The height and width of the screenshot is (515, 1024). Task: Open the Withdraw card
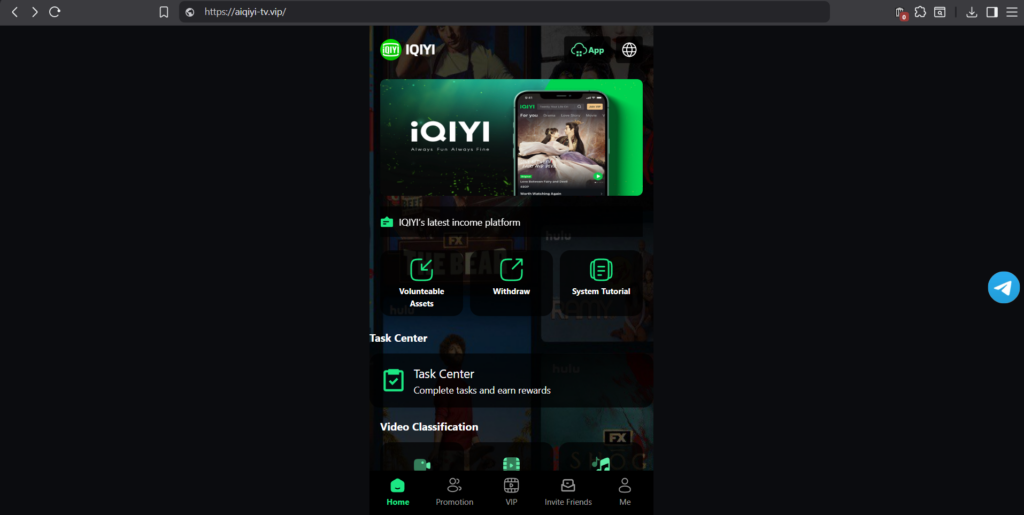point(511,283)
